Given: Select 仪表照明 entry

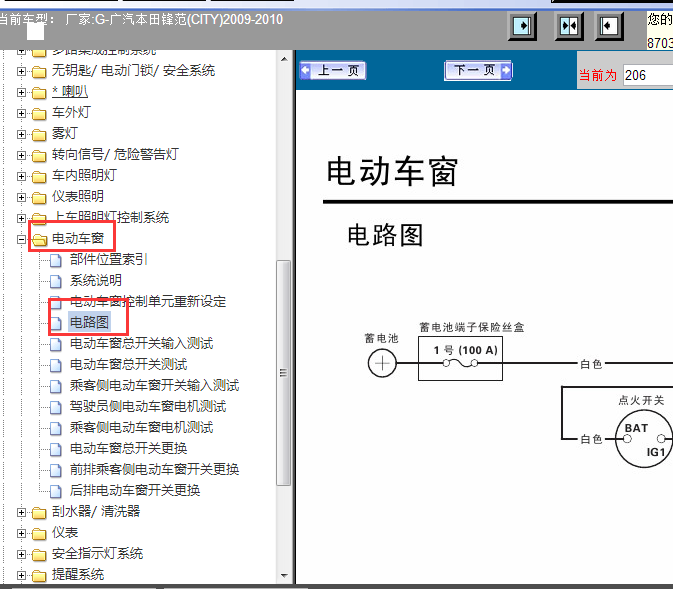Looking at the screenshot, I should click(78, 197).
